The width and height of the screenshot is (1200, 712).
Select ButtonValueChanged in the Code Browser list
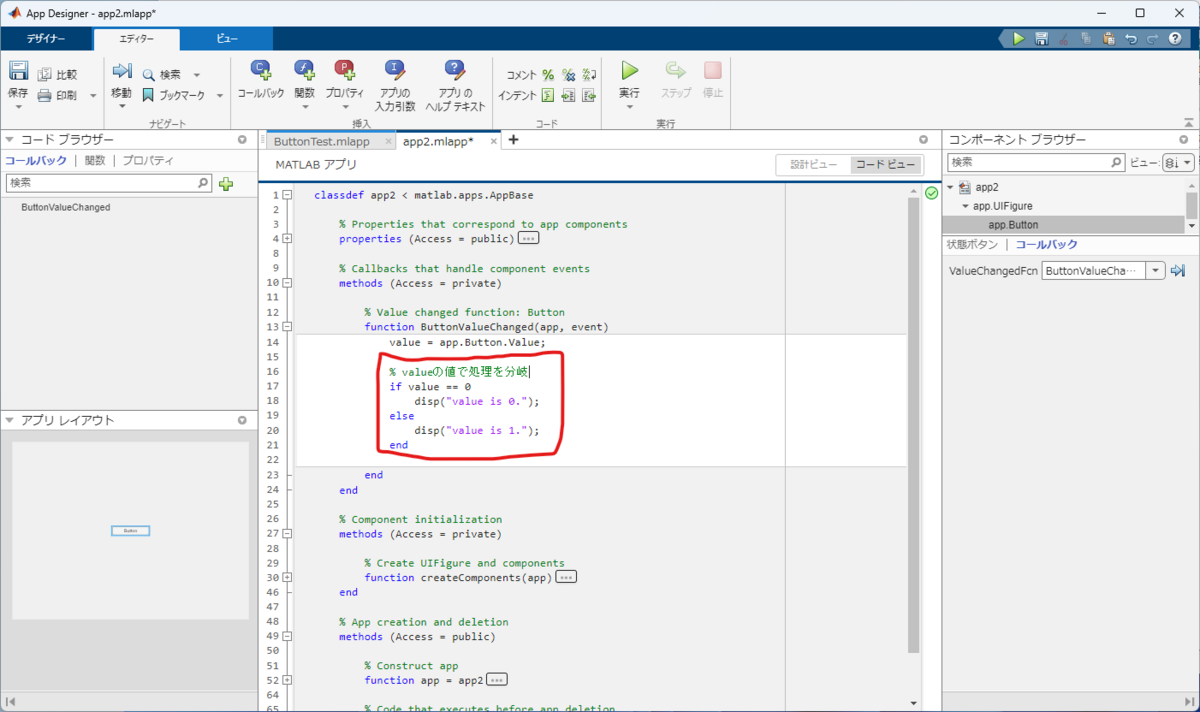65,207
